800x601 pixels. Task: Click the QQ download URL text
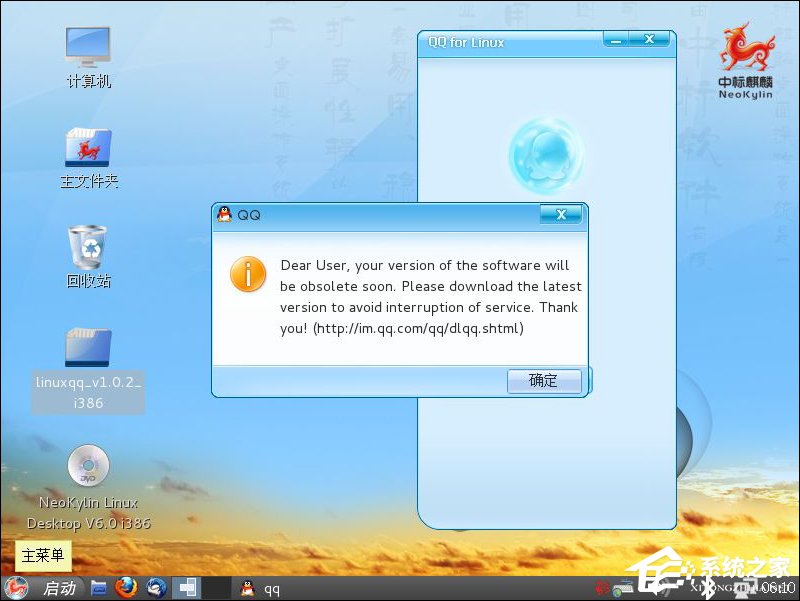coord(418,328)
